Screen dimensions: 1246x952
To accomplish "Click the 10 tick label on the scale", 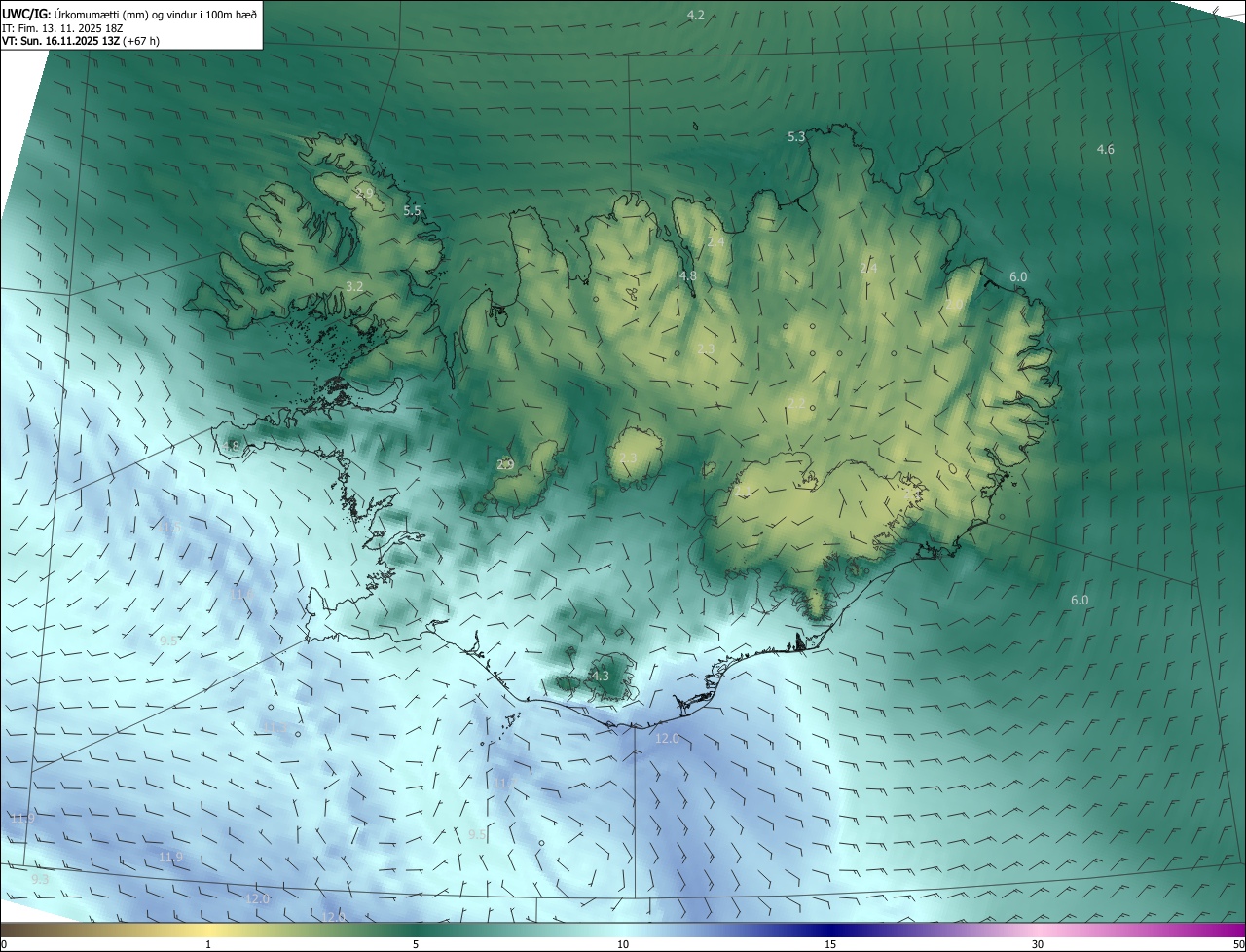I will pos(623,944).
